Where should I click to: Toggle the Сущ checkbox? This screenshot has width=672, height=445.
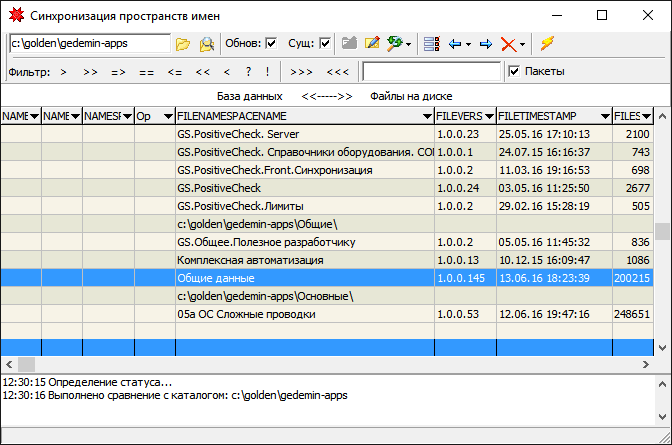[x=325, y=44]
